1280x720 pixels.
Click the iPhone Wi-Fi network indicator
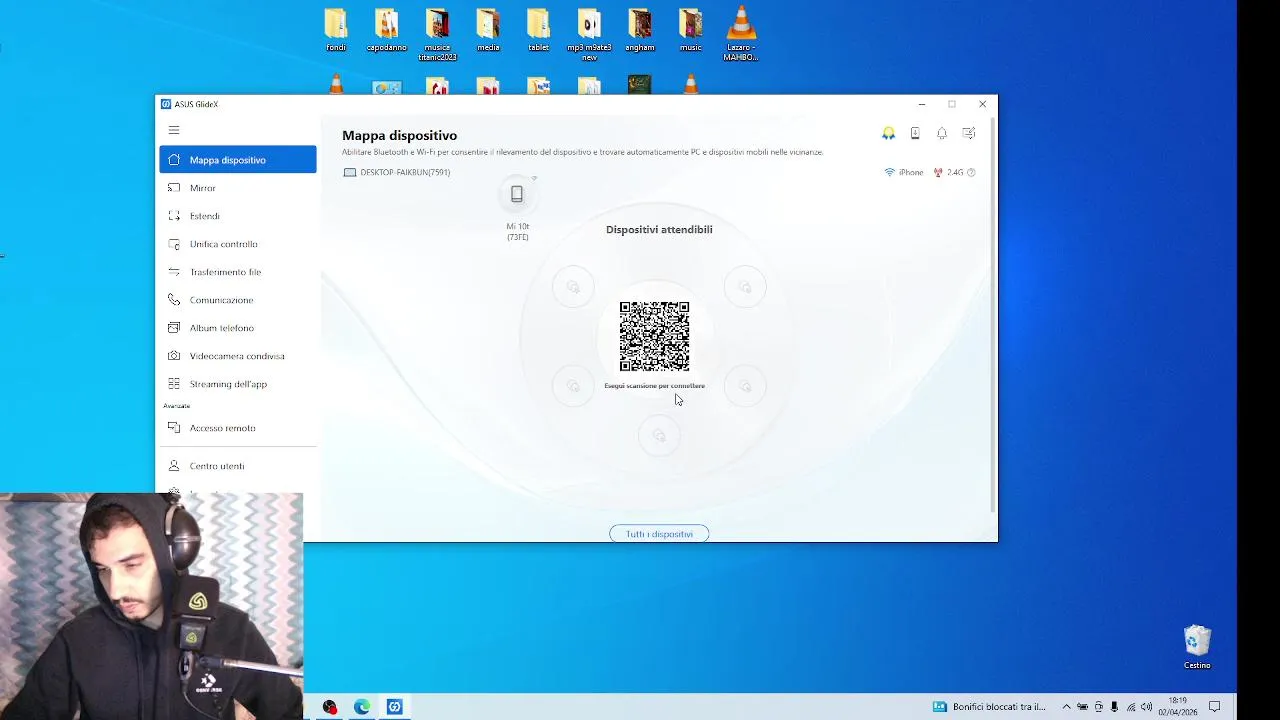pyautogui.click(x=904, y=173)
